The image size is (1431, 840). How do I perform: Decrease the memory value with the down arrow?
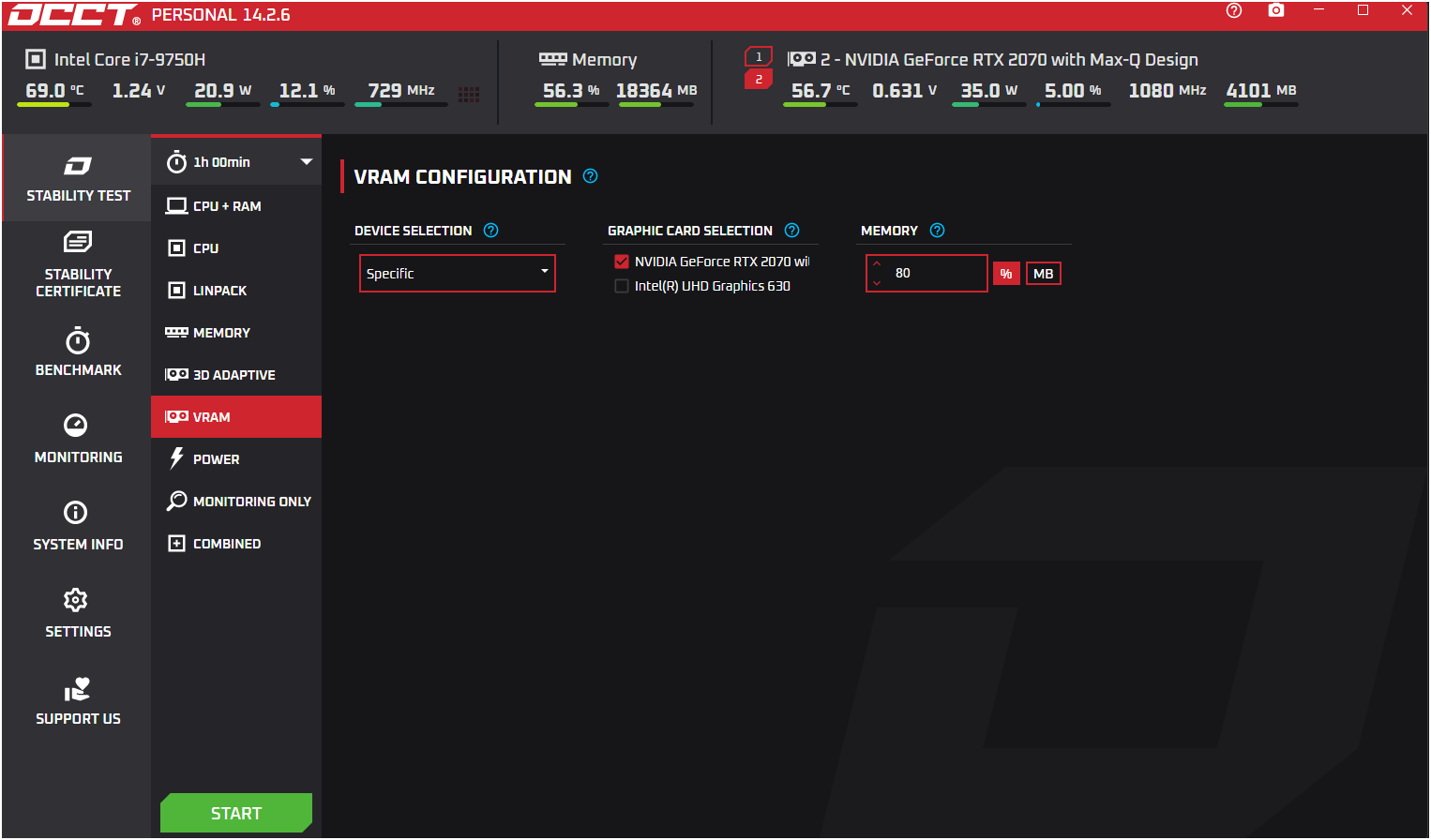[x=877, y=282]
